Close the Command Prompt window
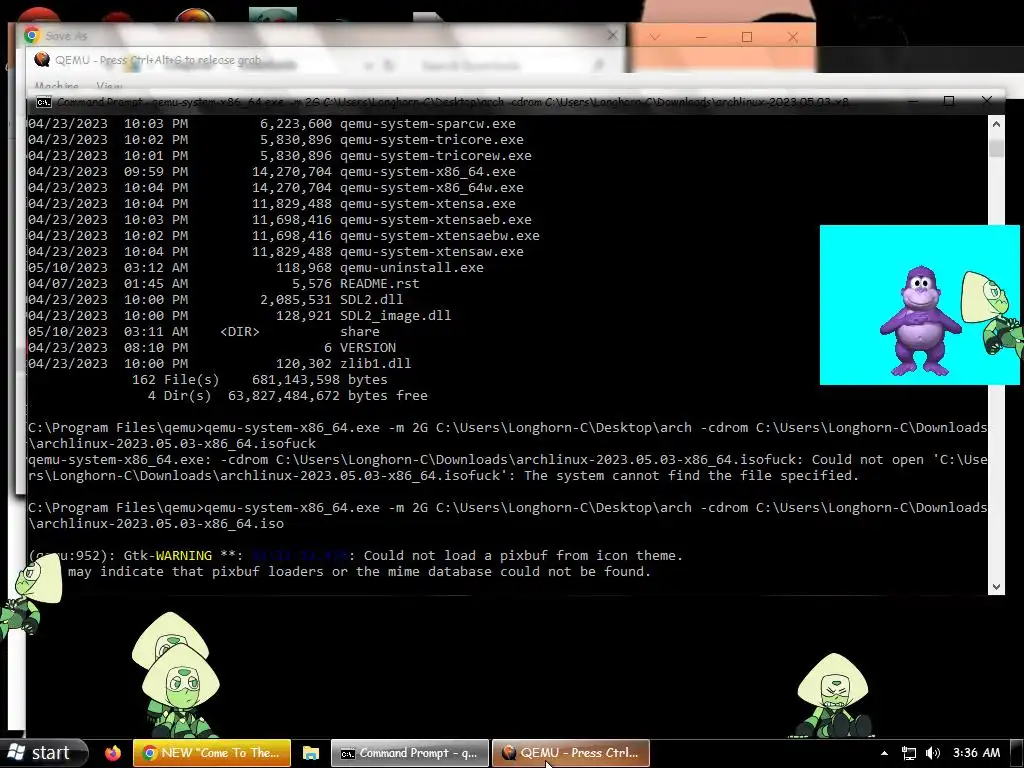Image resolution: width=1024 pixels, height=768 pixels. (x=987, y=101)
